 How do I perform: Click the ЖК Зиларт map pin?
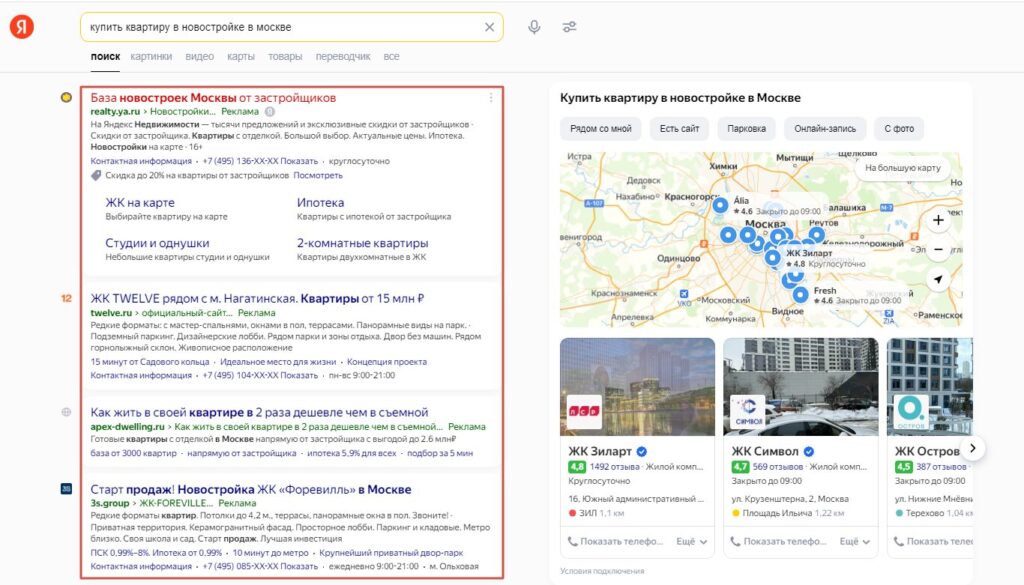click(773, 258)
